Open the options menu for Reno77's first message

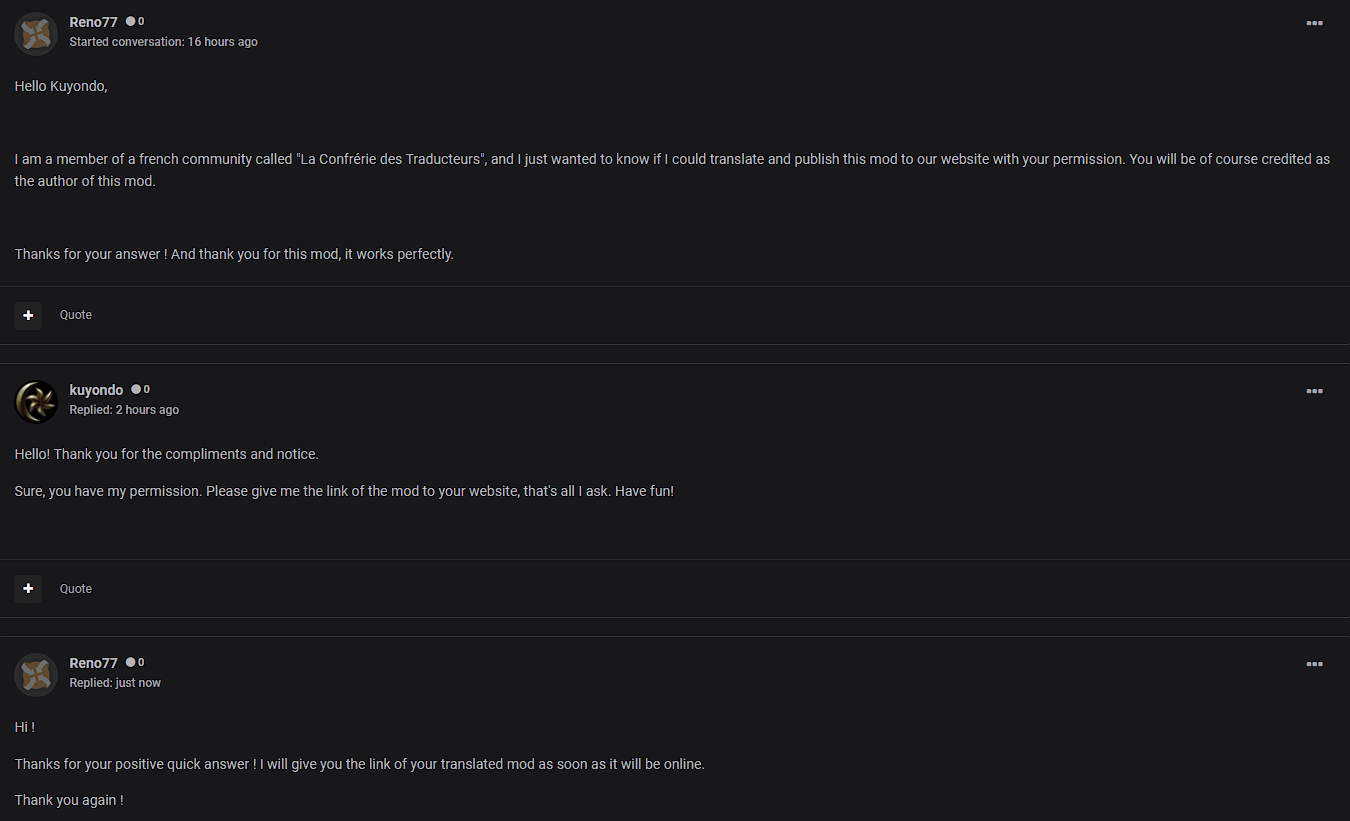1314,23
